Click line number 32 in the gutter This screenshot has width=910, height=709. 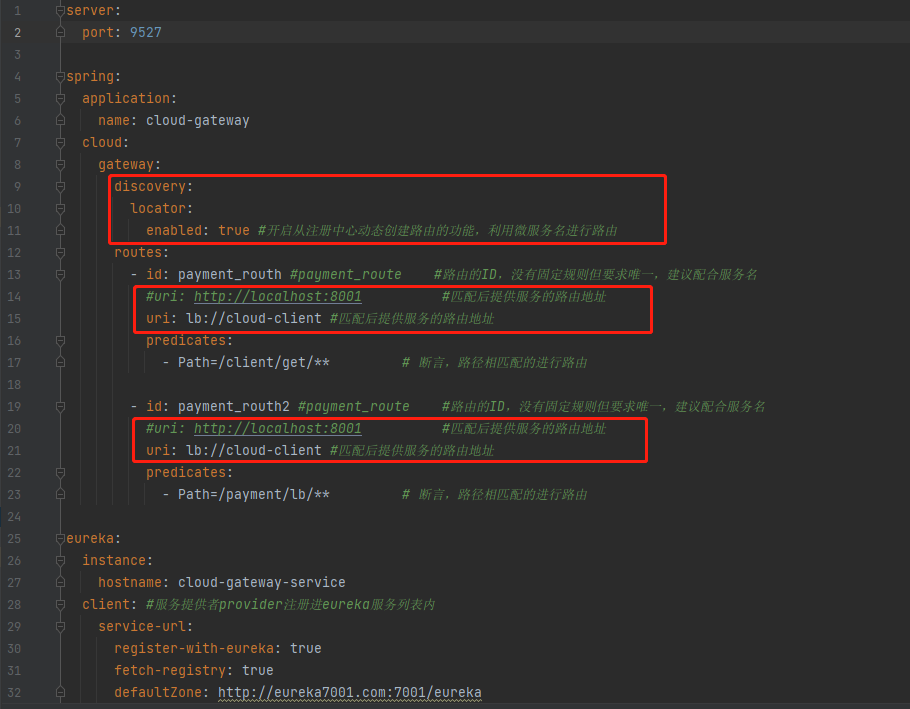pyautogui.click(x=14, y=693)
